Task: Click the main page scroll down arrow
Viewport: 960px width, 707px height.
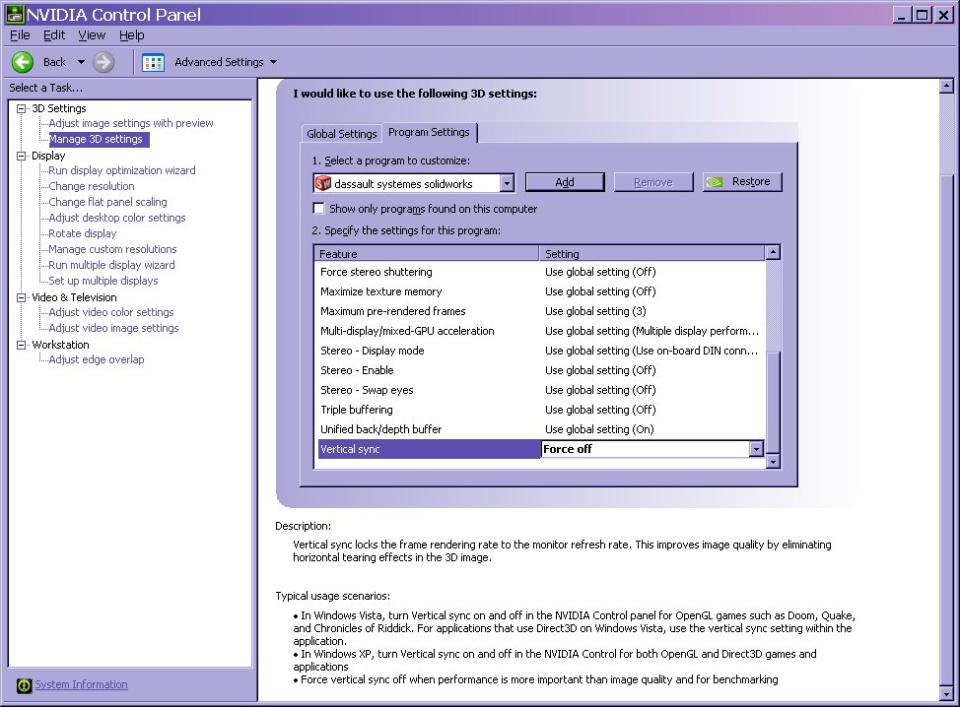Action: [x=947, y=694]
